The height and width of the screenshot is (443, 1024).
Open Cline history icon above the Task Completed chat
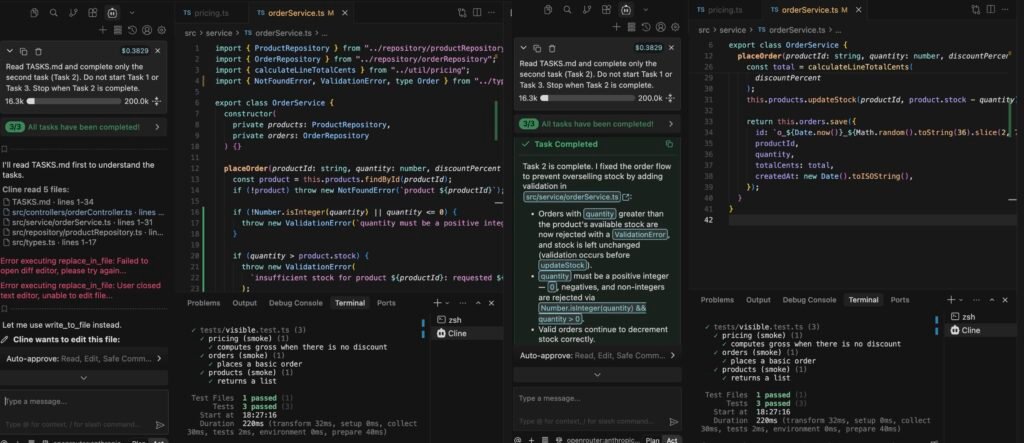pos(646,27)
